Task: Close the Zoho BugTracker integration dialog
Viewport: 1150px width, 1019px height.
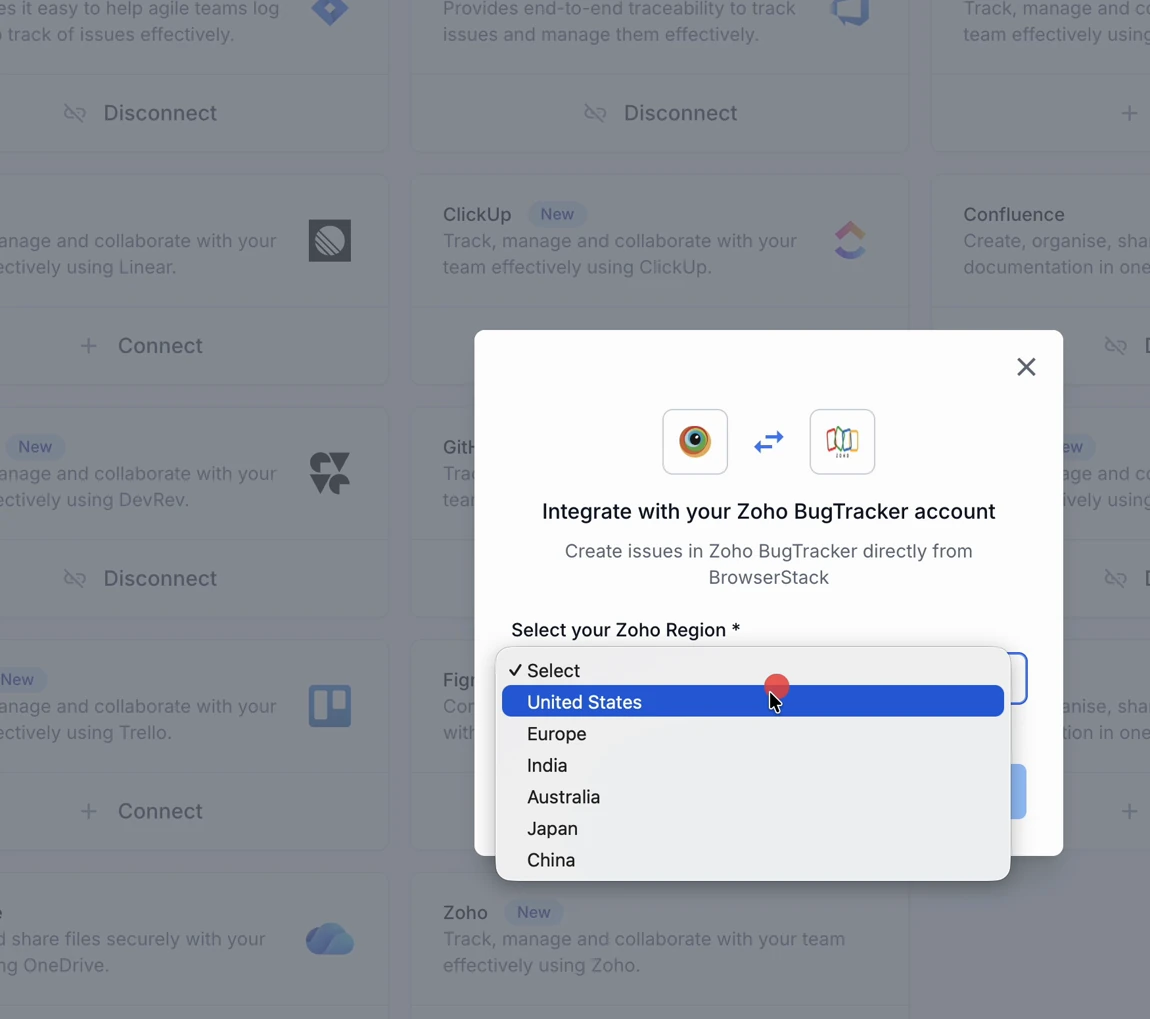Action: (1026, 367)
